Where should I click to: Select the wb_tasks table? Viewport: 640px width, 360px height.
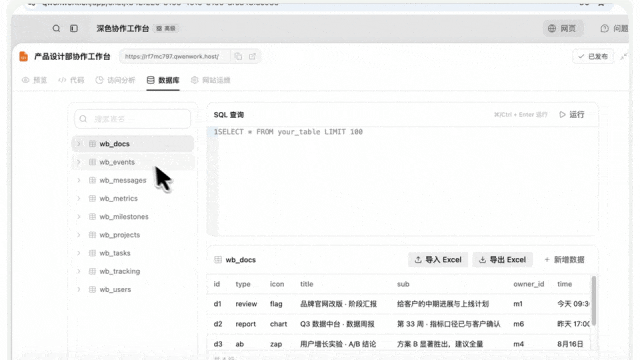coord(133,253)
